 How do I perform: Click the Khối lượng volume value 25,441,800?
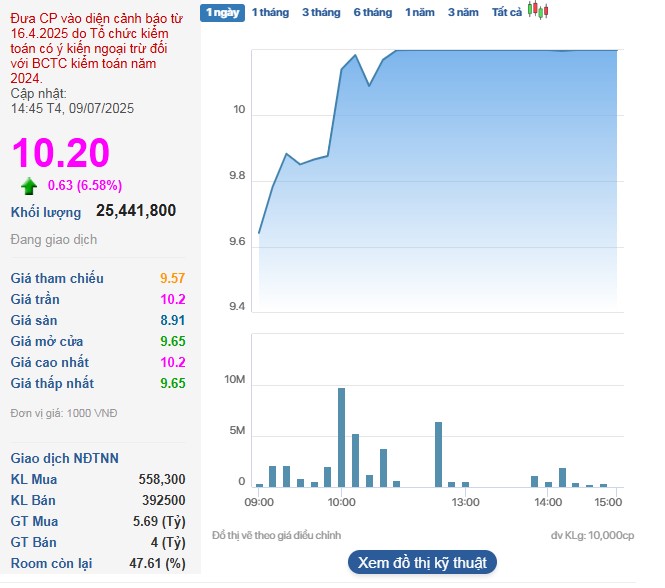pos(136,210)
